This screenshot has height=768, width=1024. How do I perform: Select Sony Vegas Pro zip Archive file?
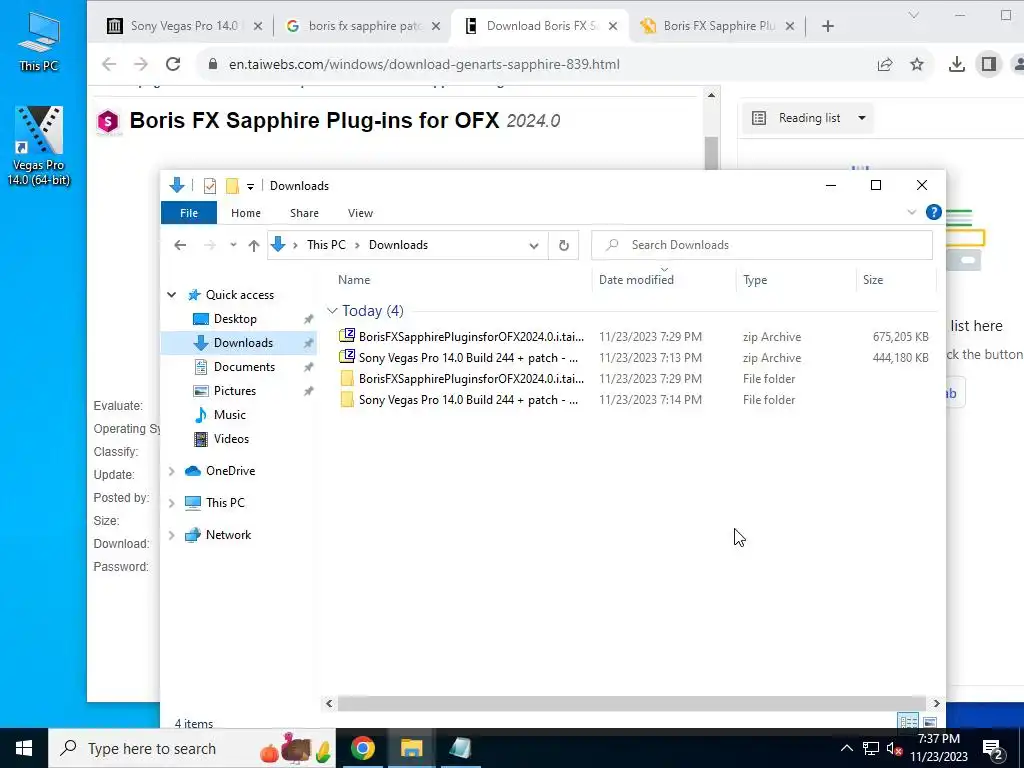coord(632,358)
